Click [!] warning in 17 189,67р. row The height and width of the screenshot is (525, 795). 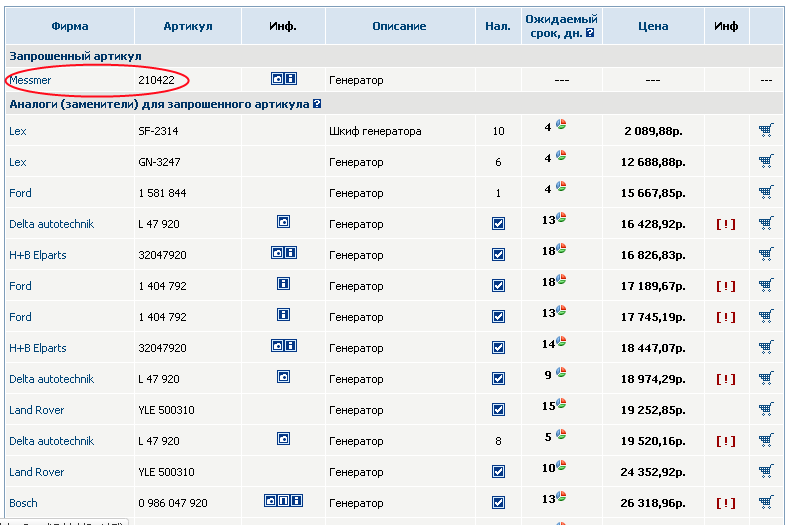click(726, 286)
